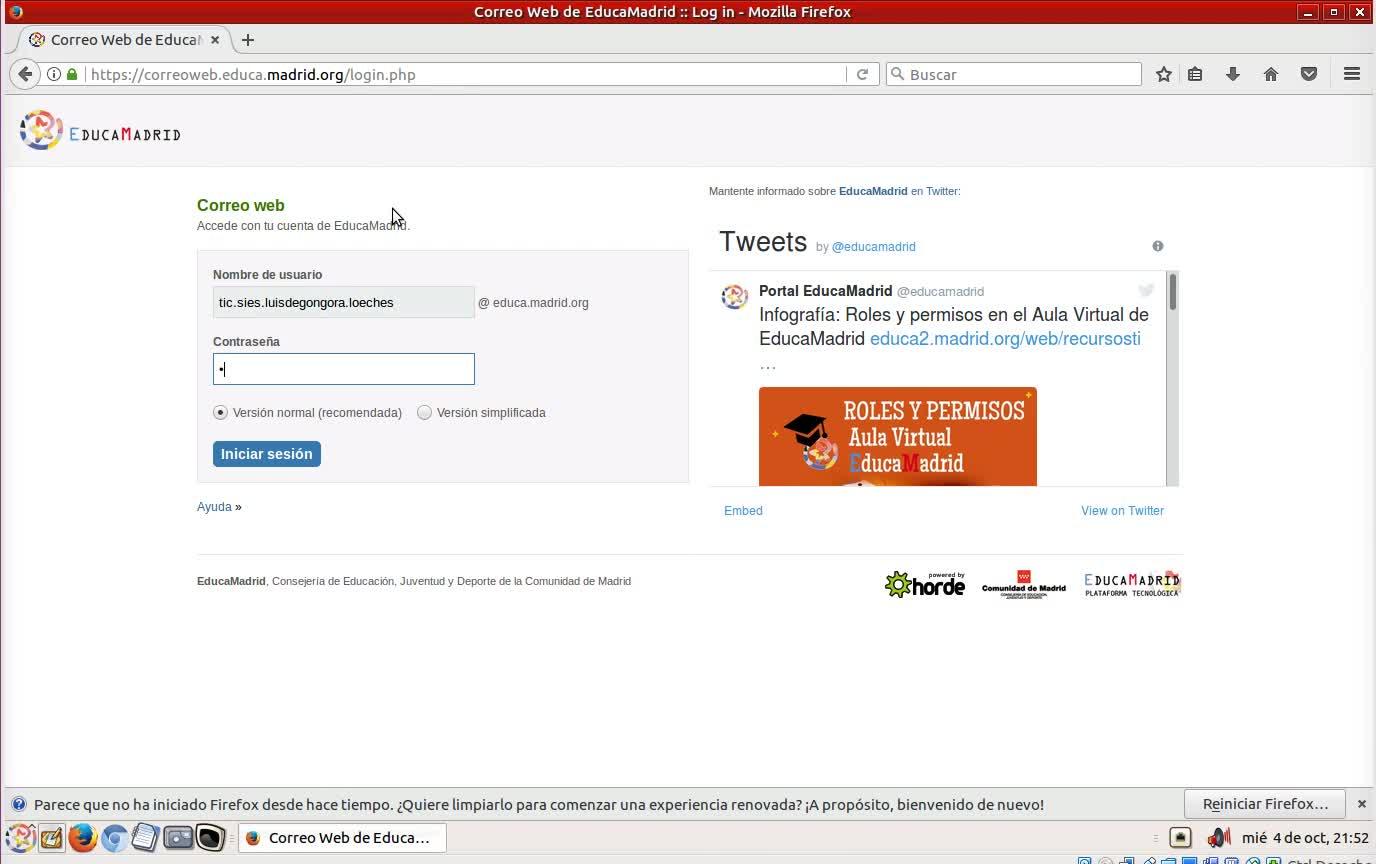
Task: Click the EducaMadrid logo in the header
Action: coord(100,131)
